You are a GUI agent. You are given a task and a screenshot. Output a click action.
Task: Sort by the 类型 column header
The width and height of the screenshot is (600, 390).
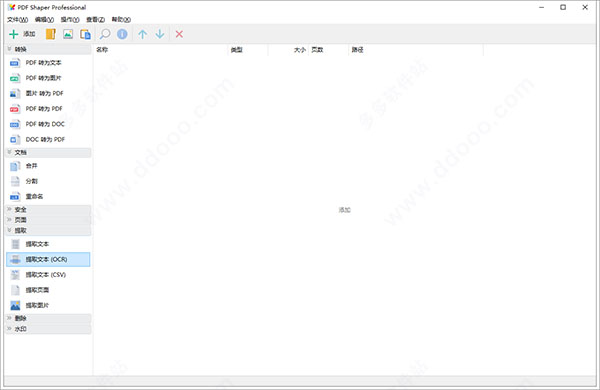[248, 50]
